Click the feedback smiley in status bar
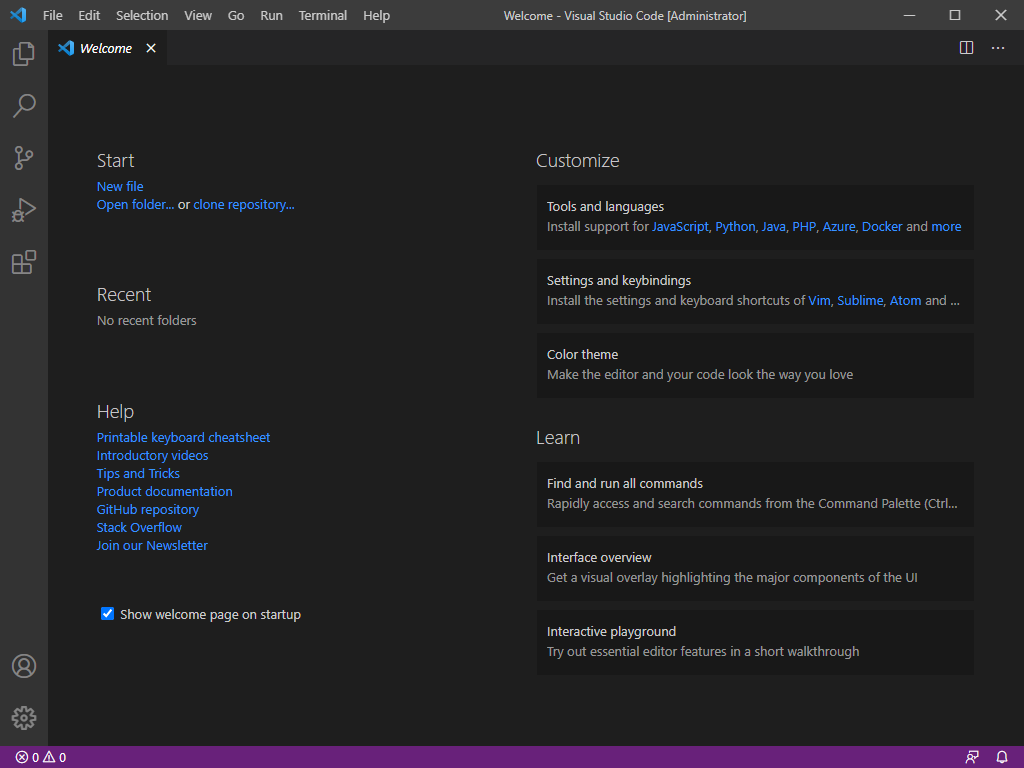1024x768 pixels. click(x=971, y=757)
